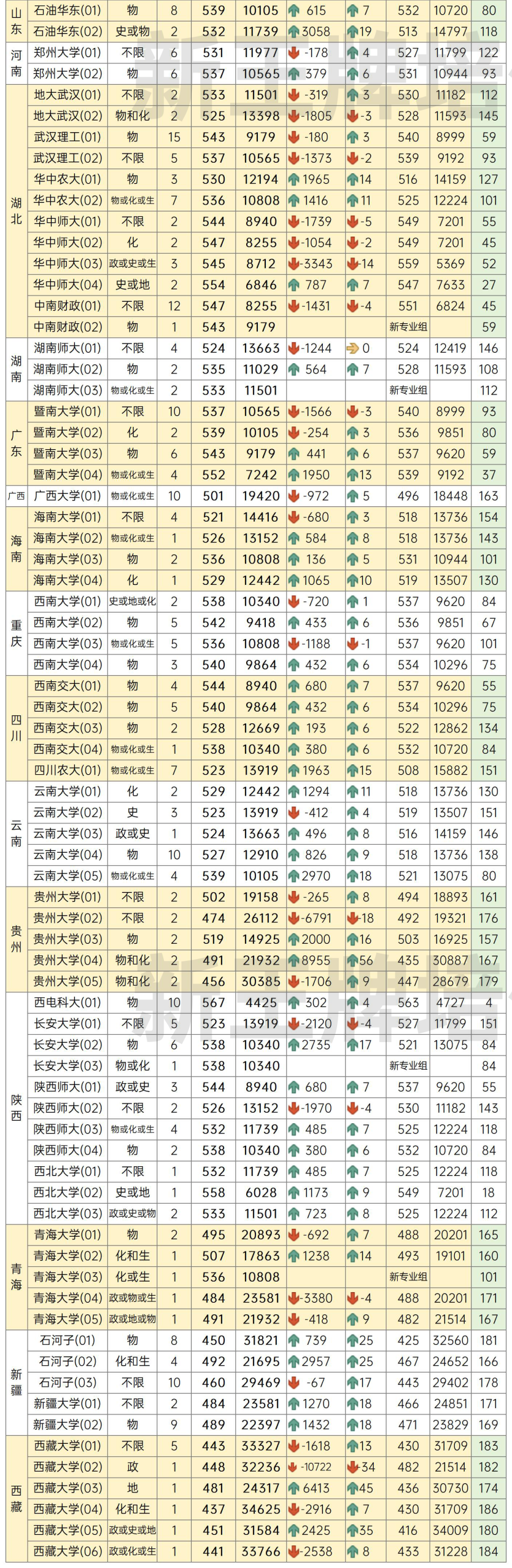Select the 河南 province cell
The width and height of the screenshot is (512, 1568).
(x=17, y=63)
